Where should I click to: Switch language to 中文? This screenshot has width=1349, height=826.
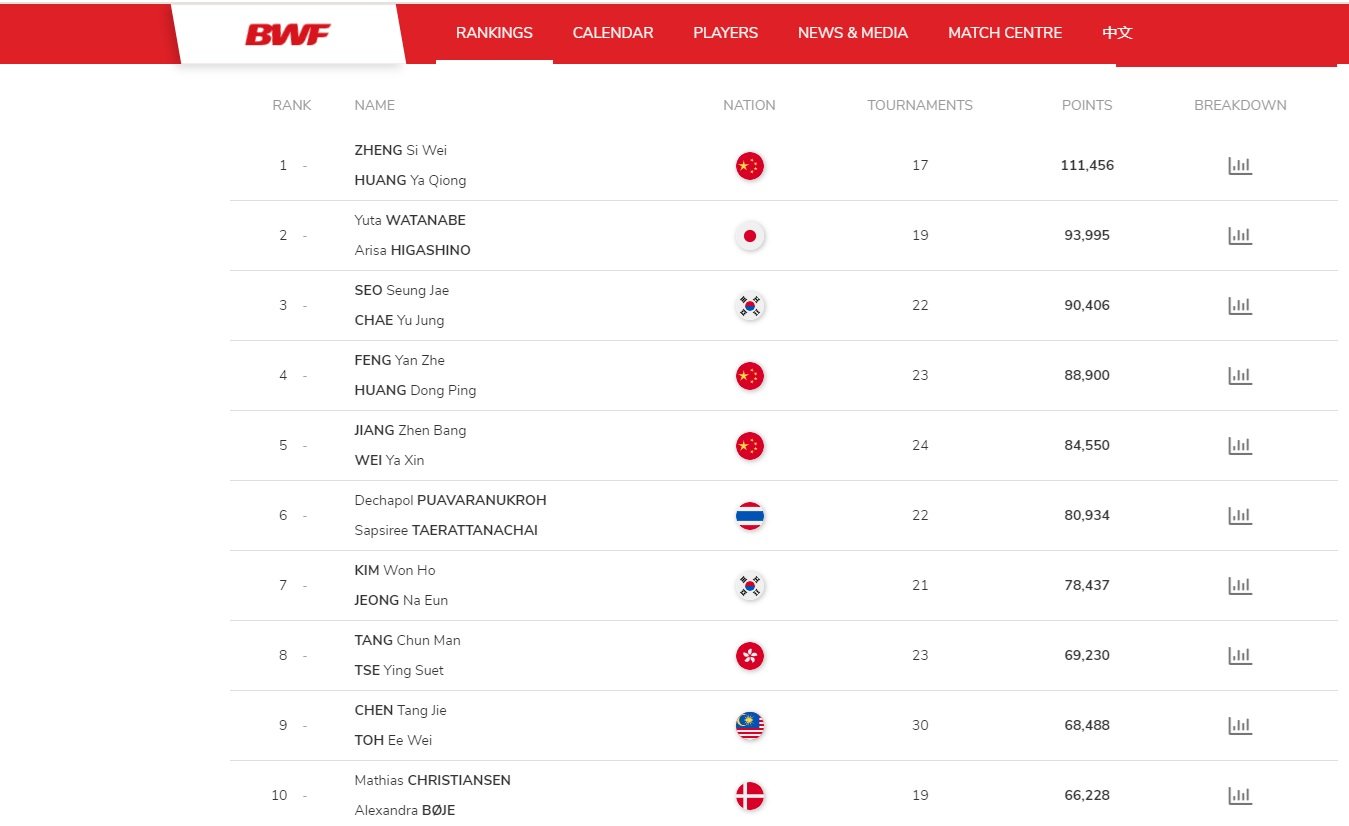[1117, 33]
